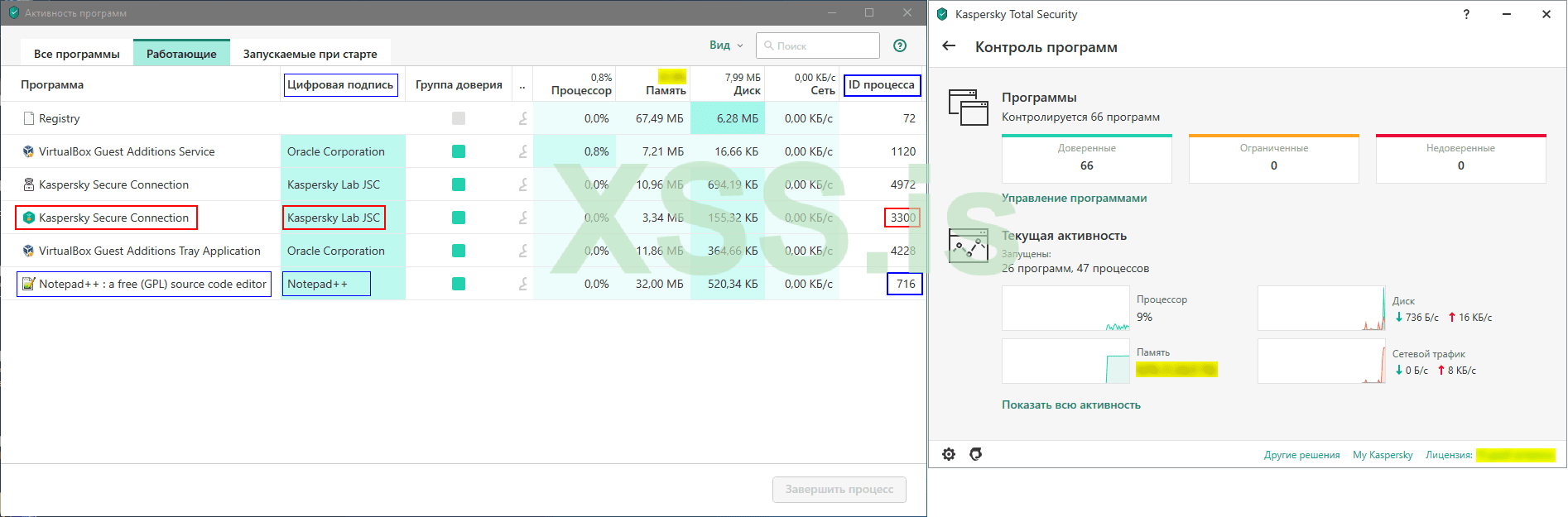The image size is (1568, 517).
Task: Click VirtualBox Guest Additions Service icon
Action: (29, 151)
